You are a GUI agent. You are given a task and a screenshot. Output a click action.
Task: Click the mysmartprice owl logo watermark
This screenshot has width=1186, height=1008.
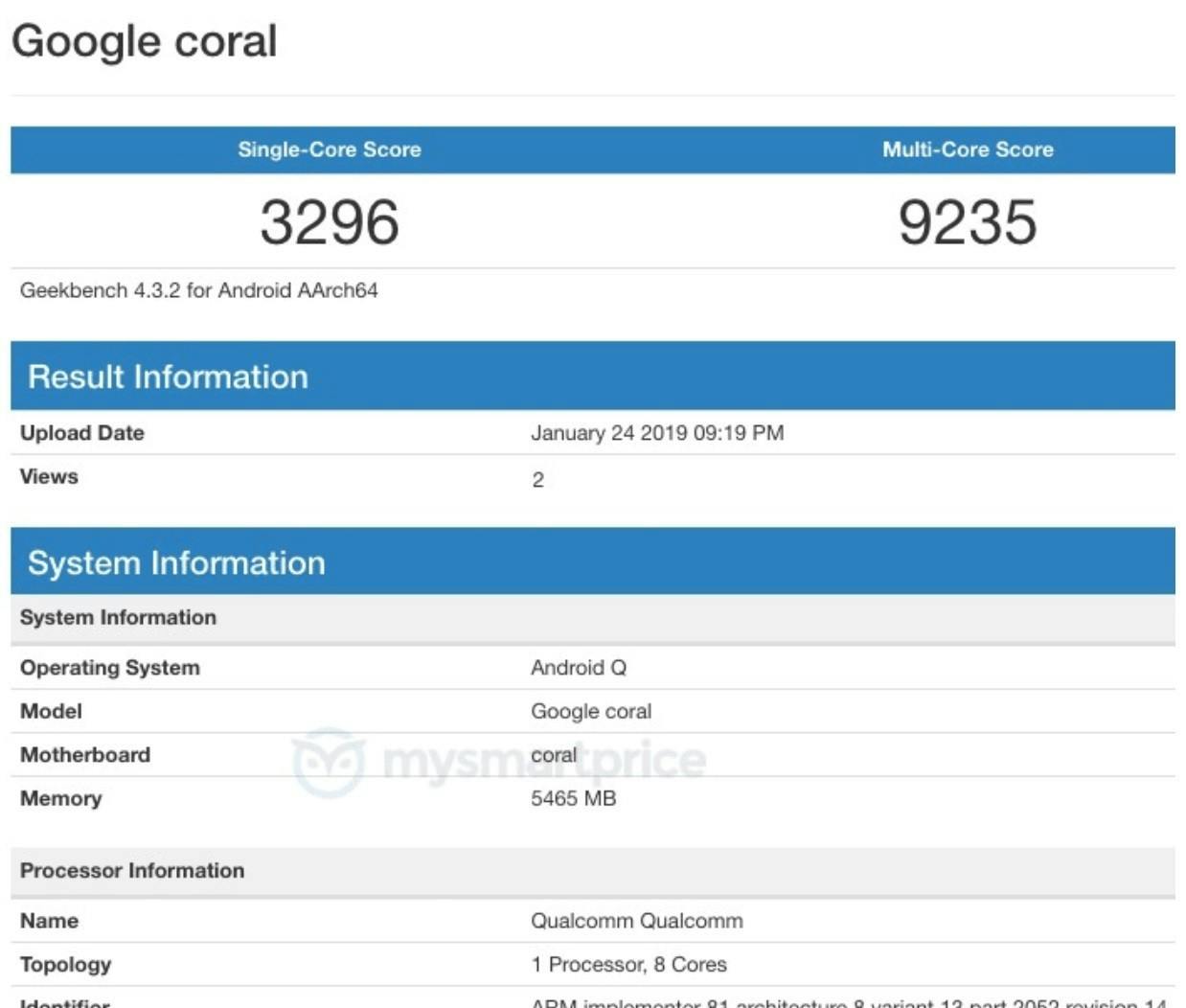click(329, 763)
